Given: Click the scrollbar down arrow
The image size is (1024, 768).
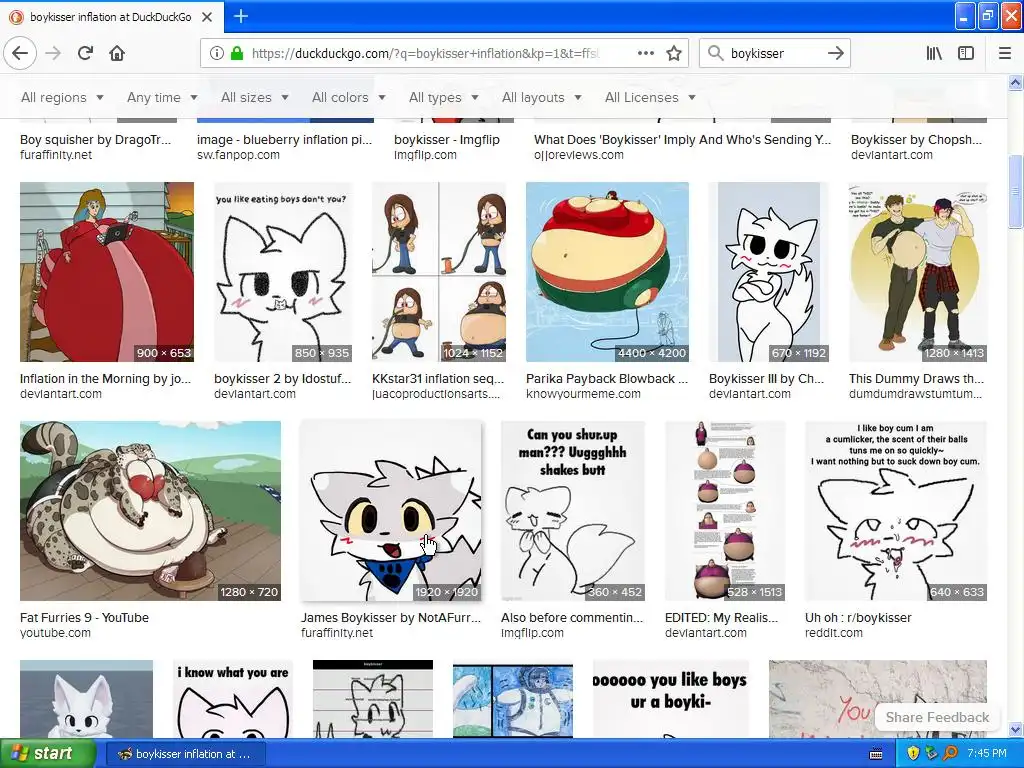Looking at the screenshot, I should (x=1016, y=729).
